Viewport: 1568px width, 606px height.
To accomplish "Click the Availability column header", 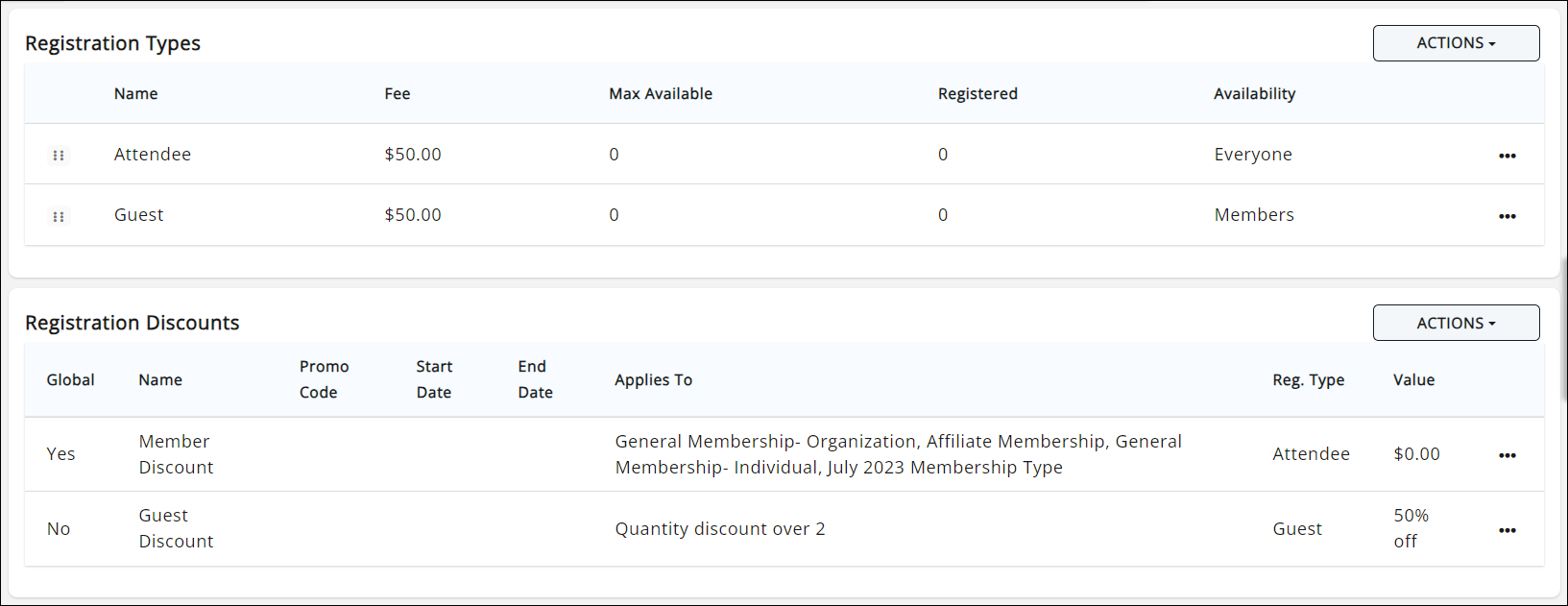I will click(x=1254, y=94).
